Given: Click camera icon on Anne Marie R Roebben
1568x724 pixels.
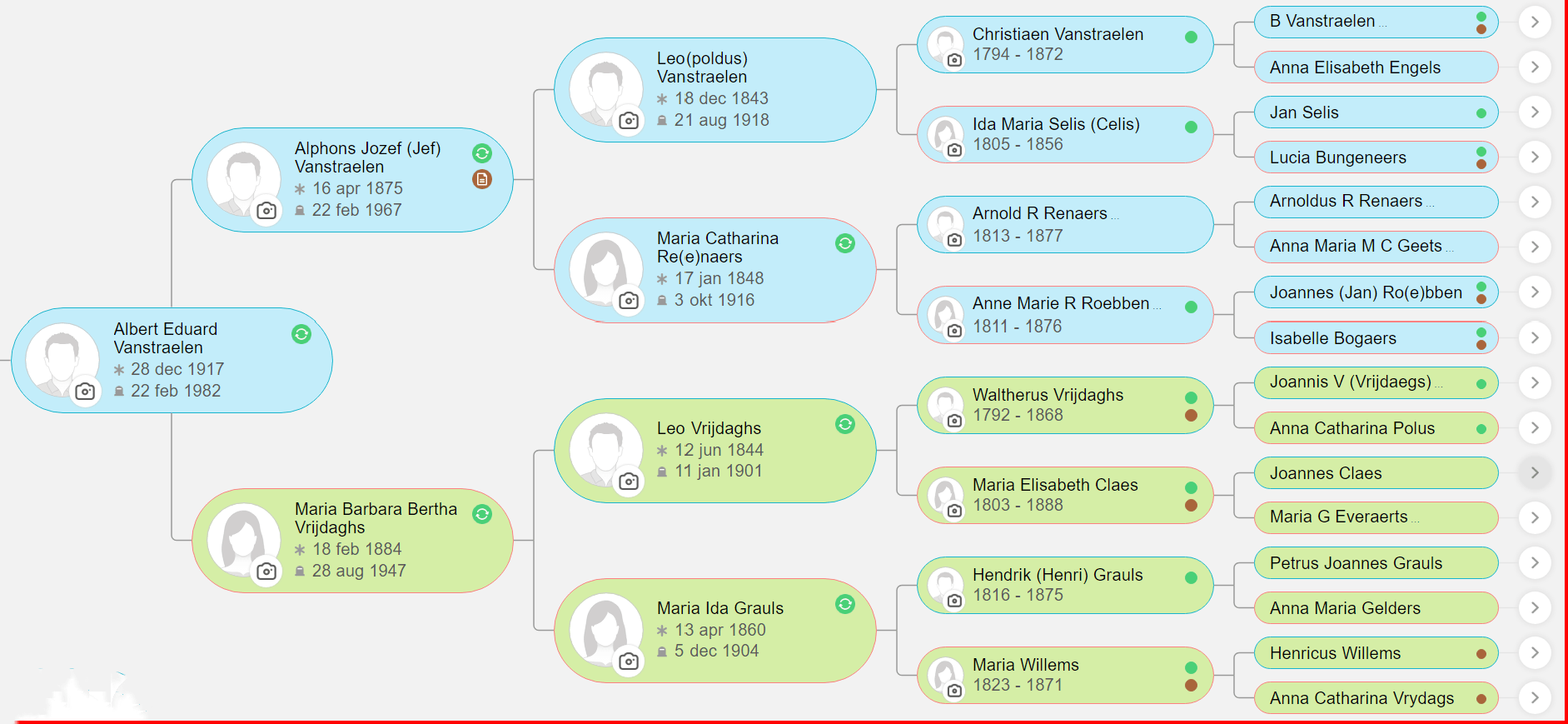Looking at the screenshot, I should click(x=955, y=331).
